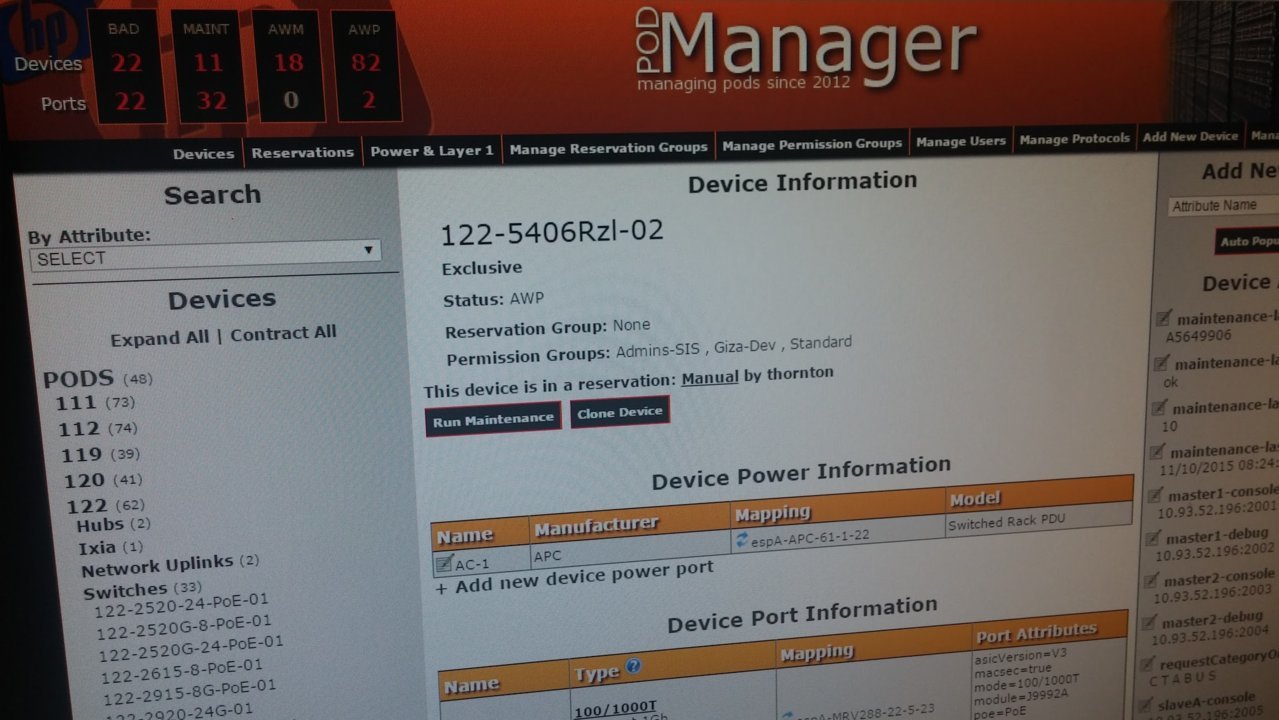Image resolution: width=1279 pixels, height=720 pixels.
Task: Click edit icon of maintenance attribute dated 11/10/2015
Action: click(x=1157, y=452)
